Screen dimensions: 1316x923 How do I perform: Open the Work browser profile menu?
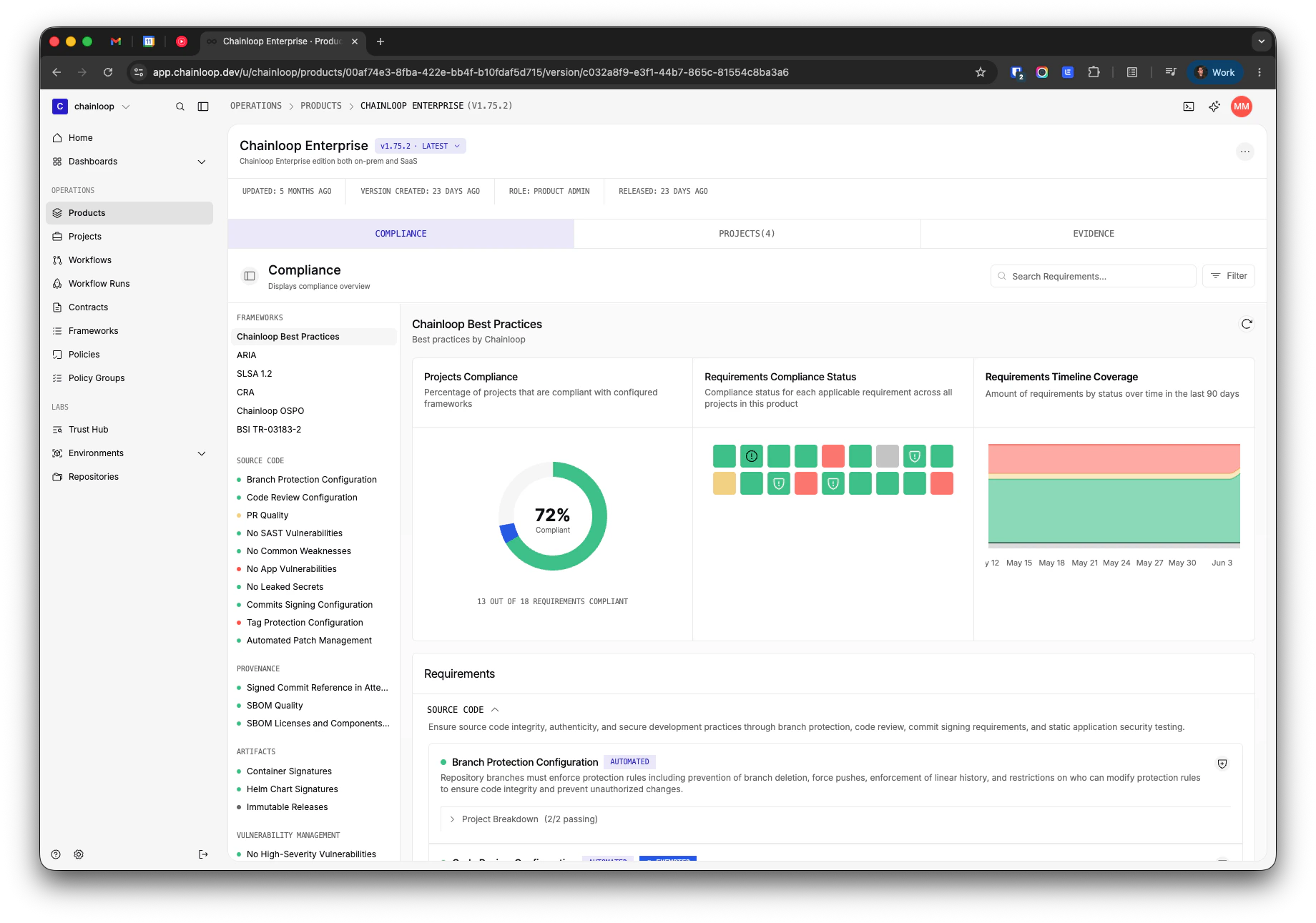1215,72
